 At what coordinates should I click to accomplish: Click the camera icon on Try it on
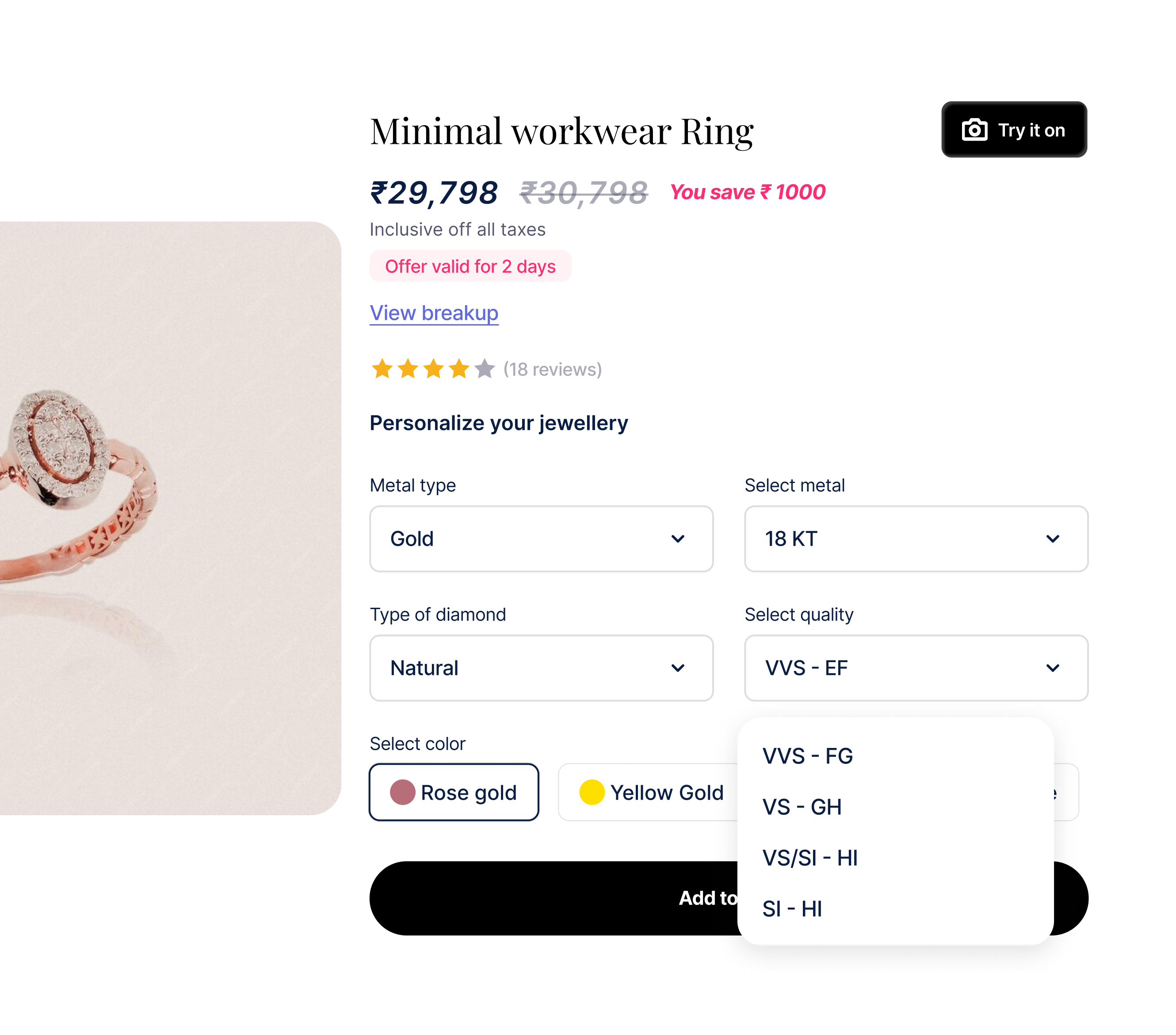(974, 130)
